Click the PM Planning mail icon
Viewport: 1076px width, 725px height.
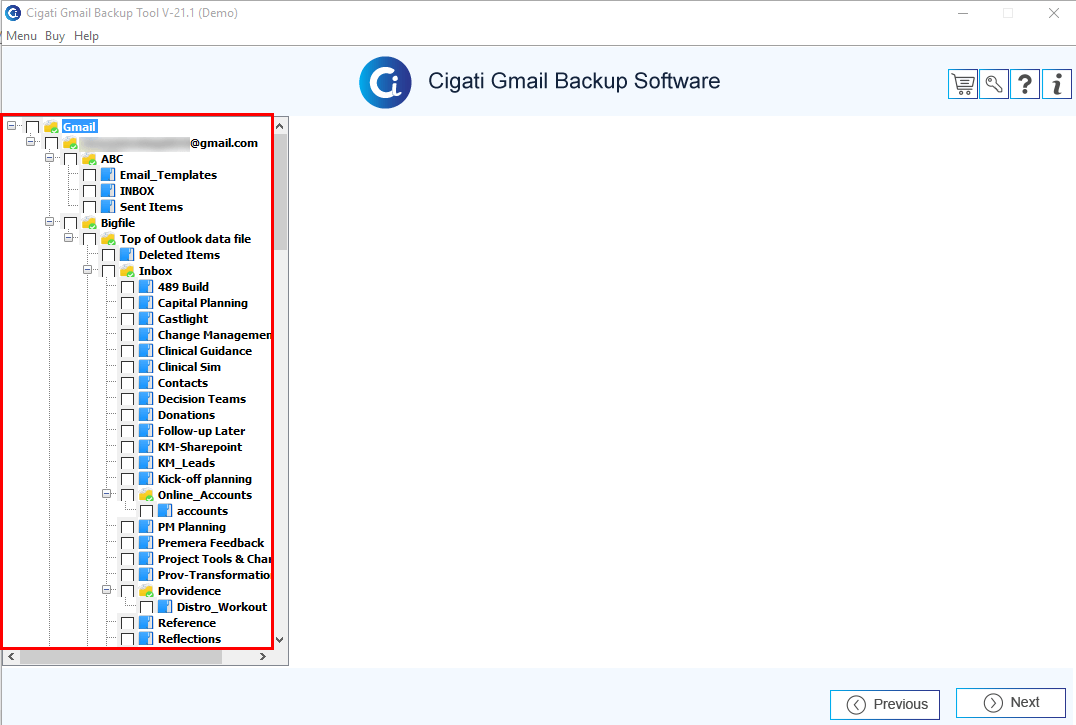click(x=146, y=527)
